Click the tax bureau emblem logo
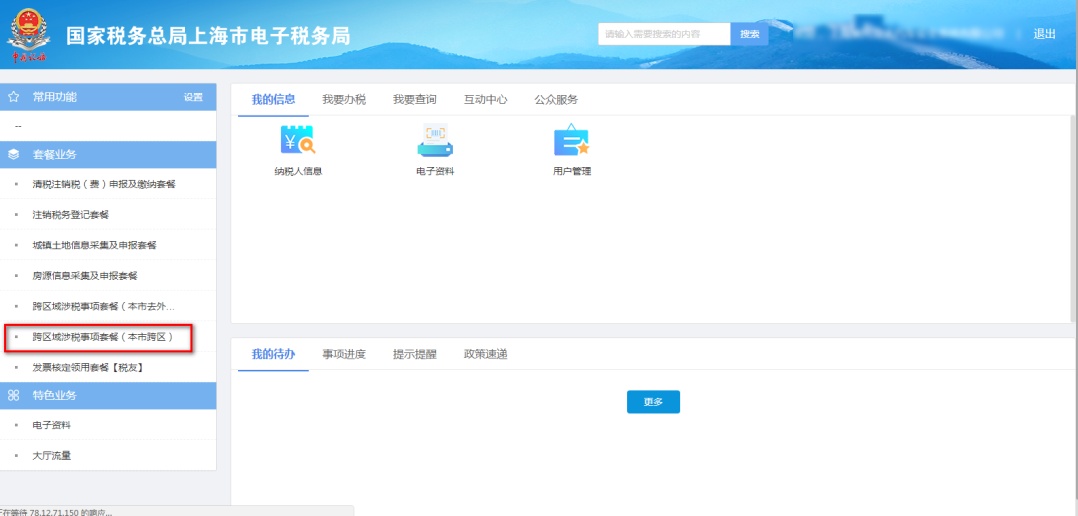 [27, 35]
